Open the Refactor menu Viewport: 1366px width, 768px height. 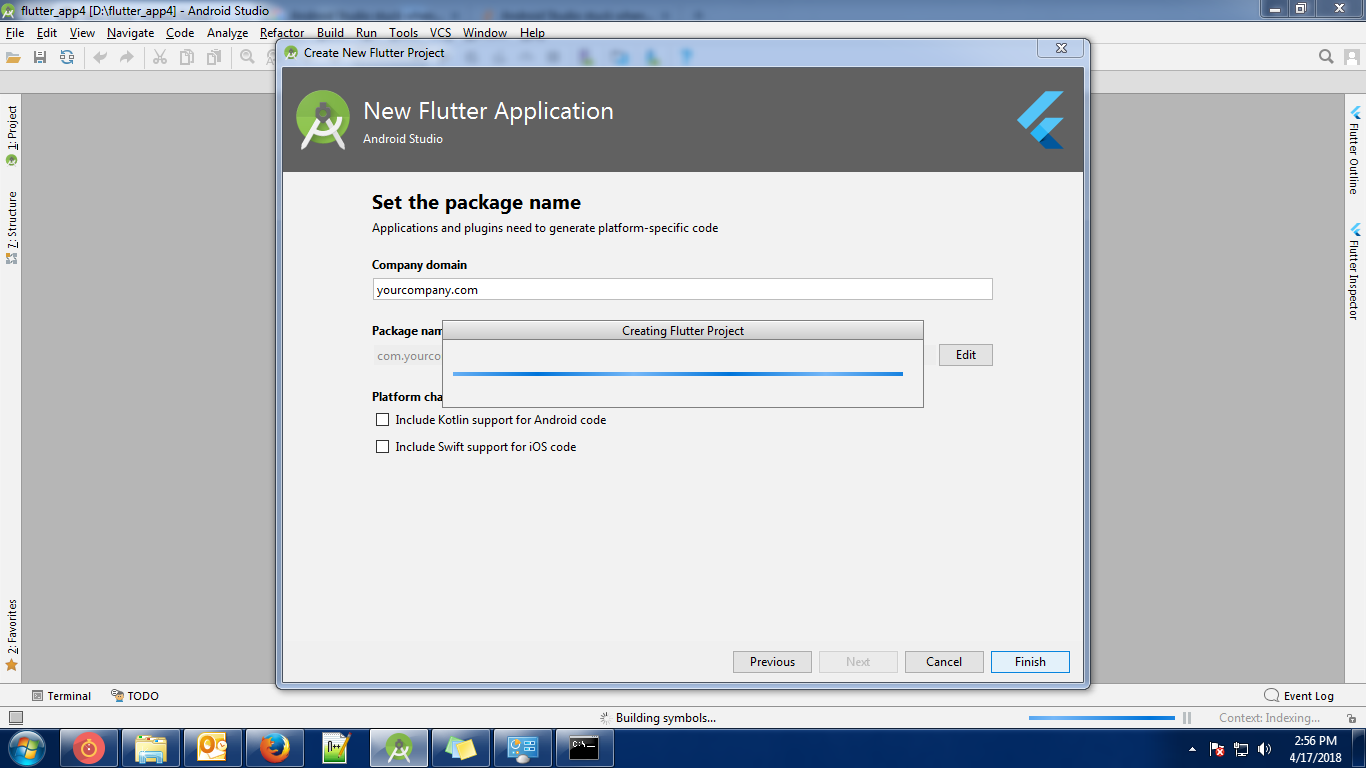point(282,33)
